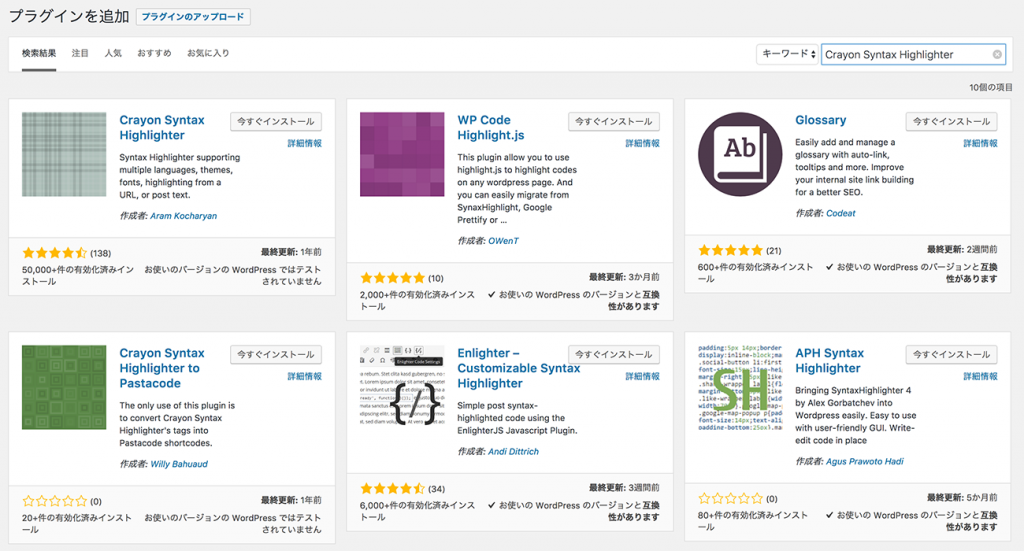The image size is (1024, 551).
Task: Open 詳細情報 for Glossary plugin
Action: point(980,144)
